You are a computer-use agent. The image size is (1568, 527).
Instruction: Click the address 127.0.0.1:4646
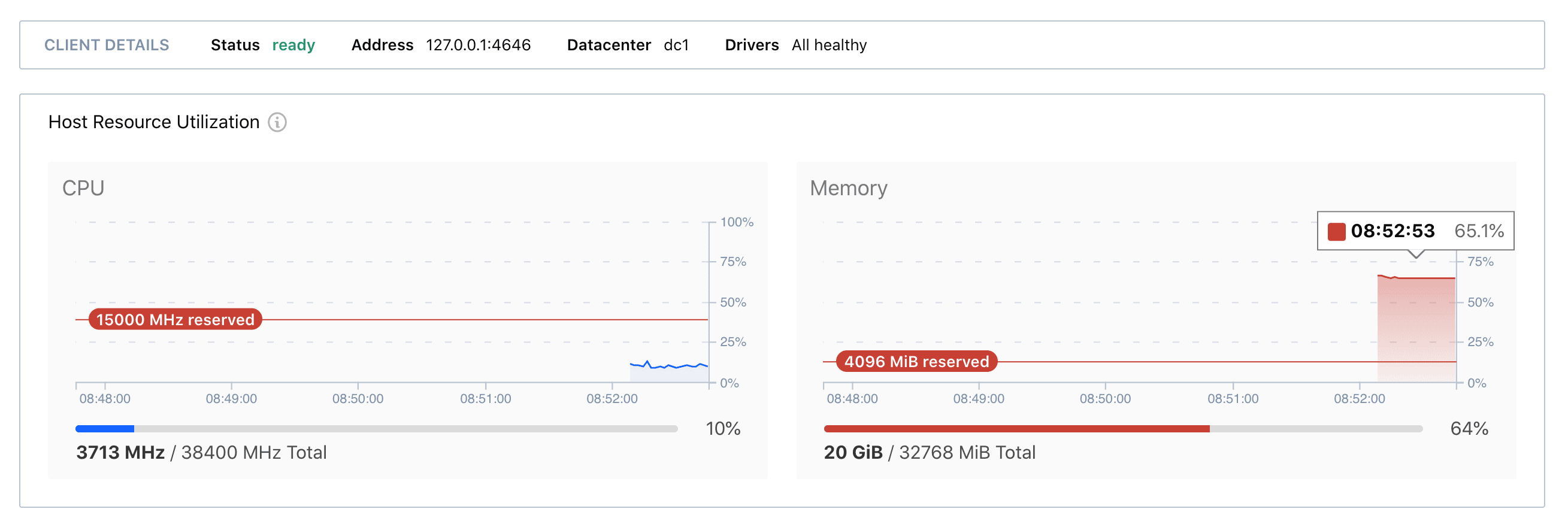click(x=478, y=45)
